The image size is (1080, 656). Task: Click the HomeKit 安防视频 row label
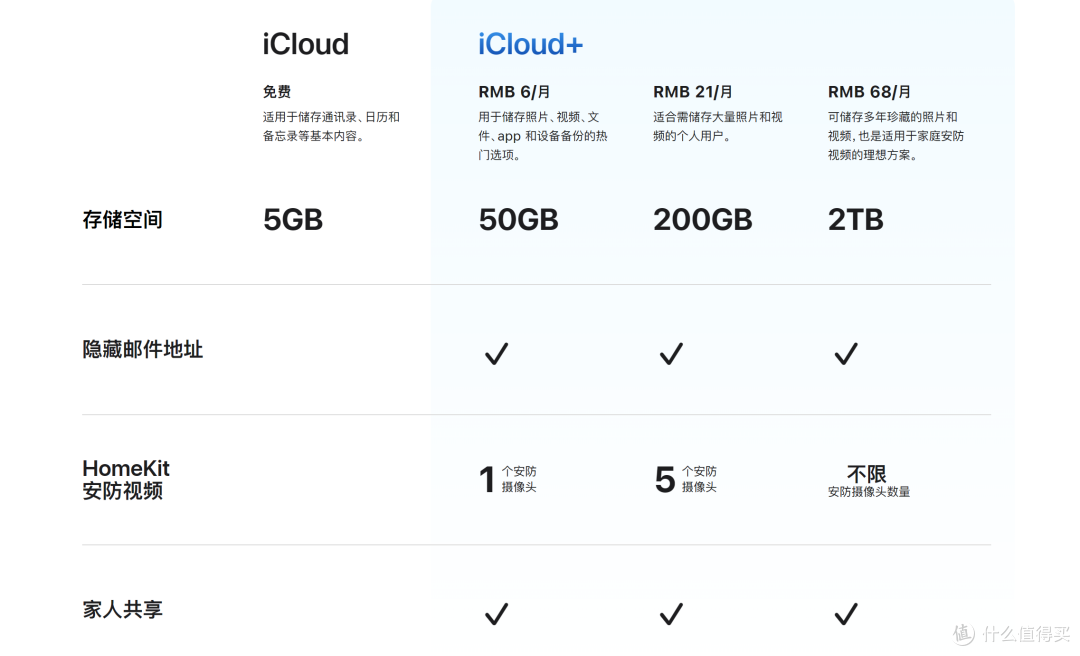(126, 479)
